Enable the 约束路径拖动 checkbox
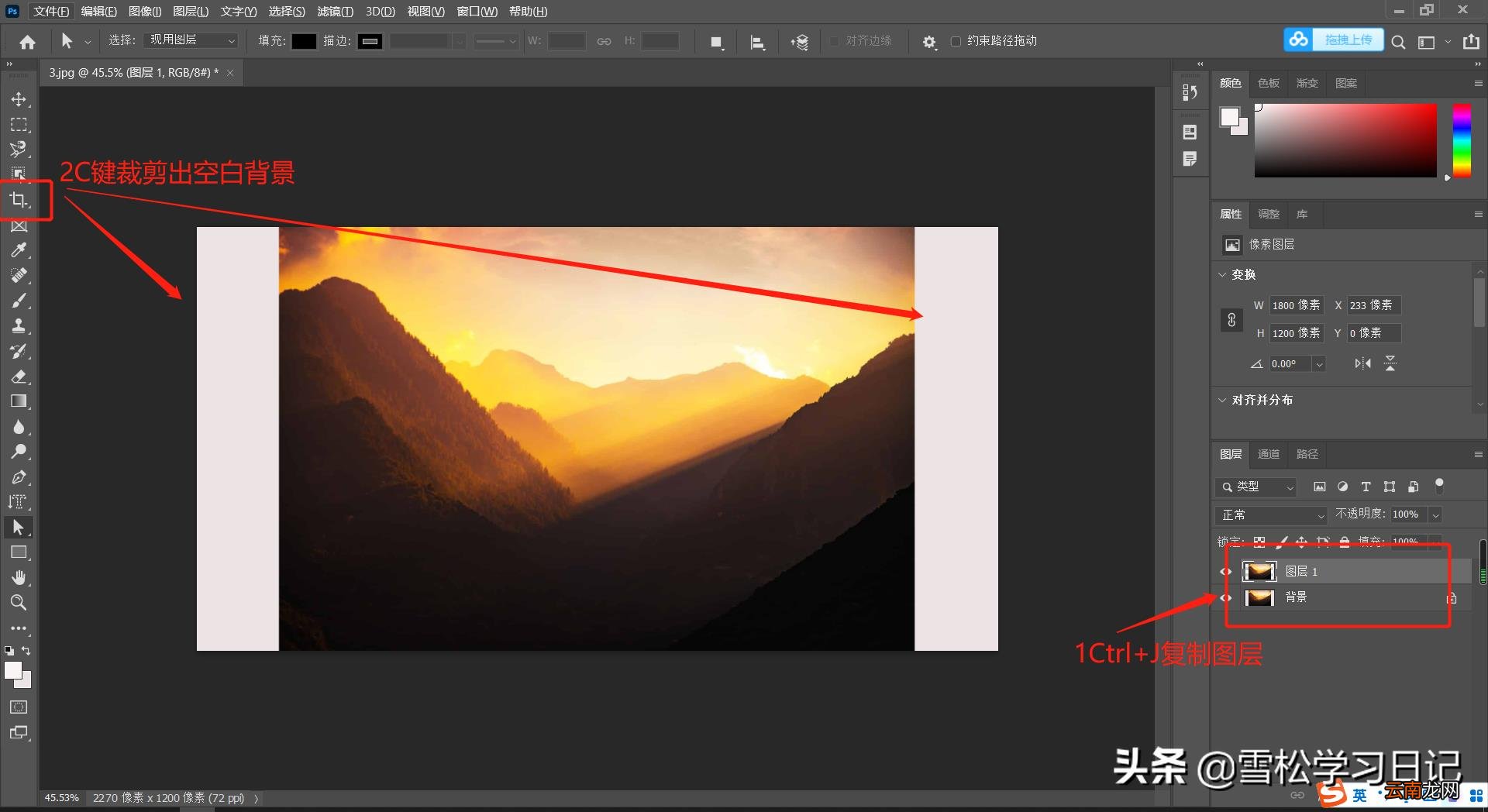 click(x=956, y=41)
